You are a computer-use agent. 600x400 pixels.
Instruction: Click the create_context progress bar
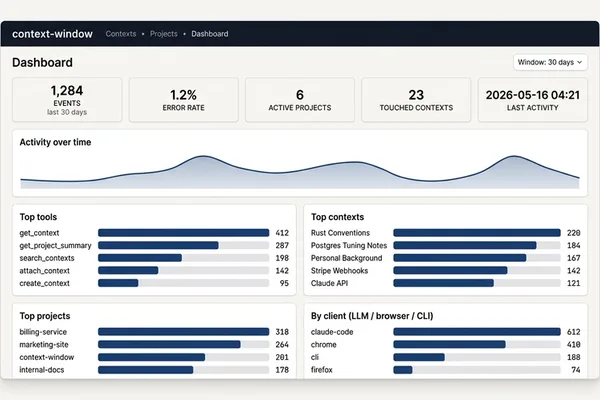coord(183,283)
